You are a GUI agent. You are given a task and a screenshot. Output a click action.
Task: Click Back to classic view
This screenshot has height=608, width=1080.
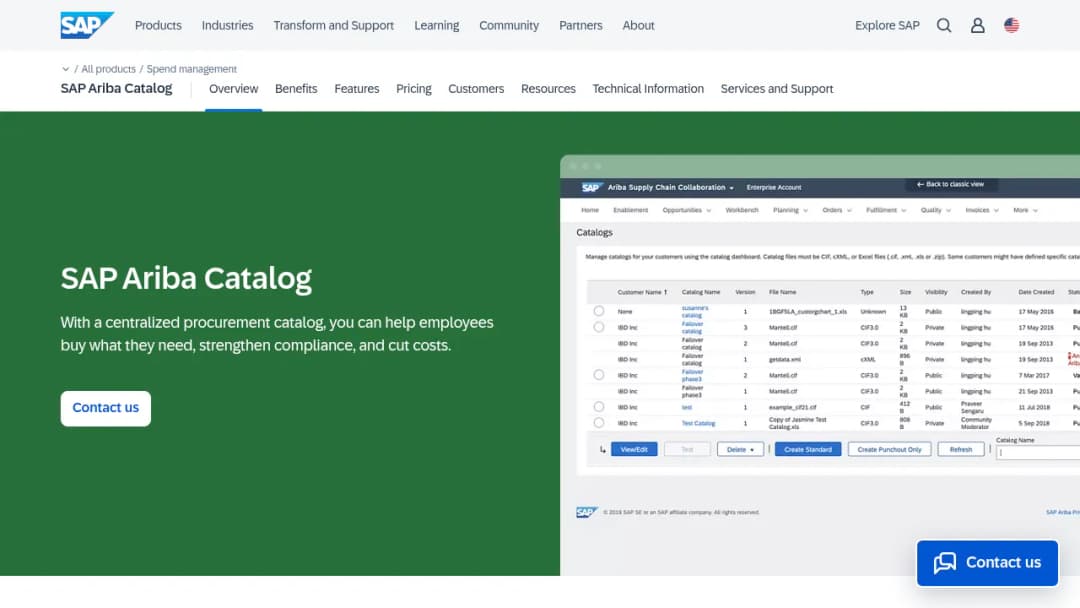[x=950, y=185]
